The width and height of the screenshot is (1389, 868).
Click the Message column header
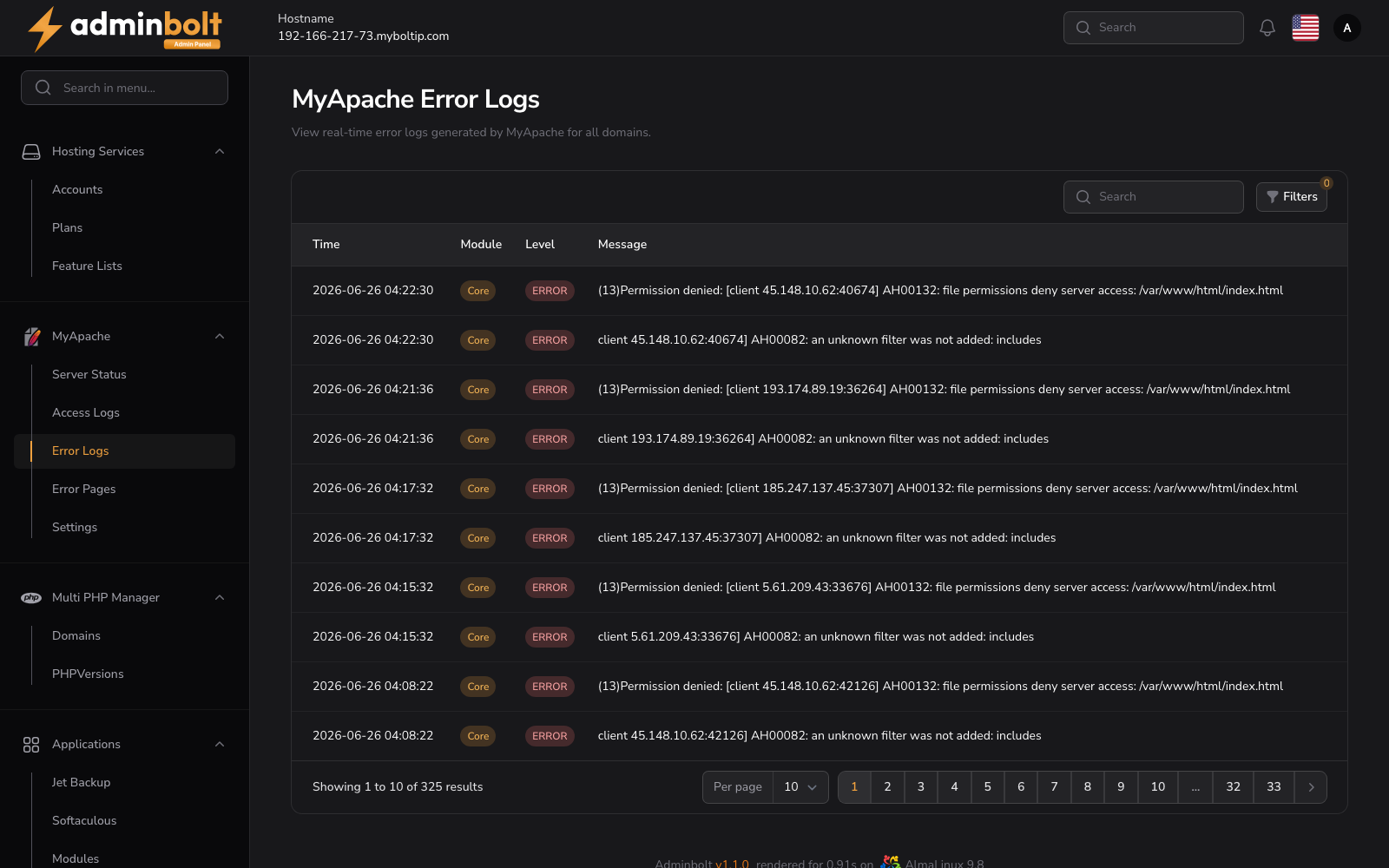coord(622,245)
